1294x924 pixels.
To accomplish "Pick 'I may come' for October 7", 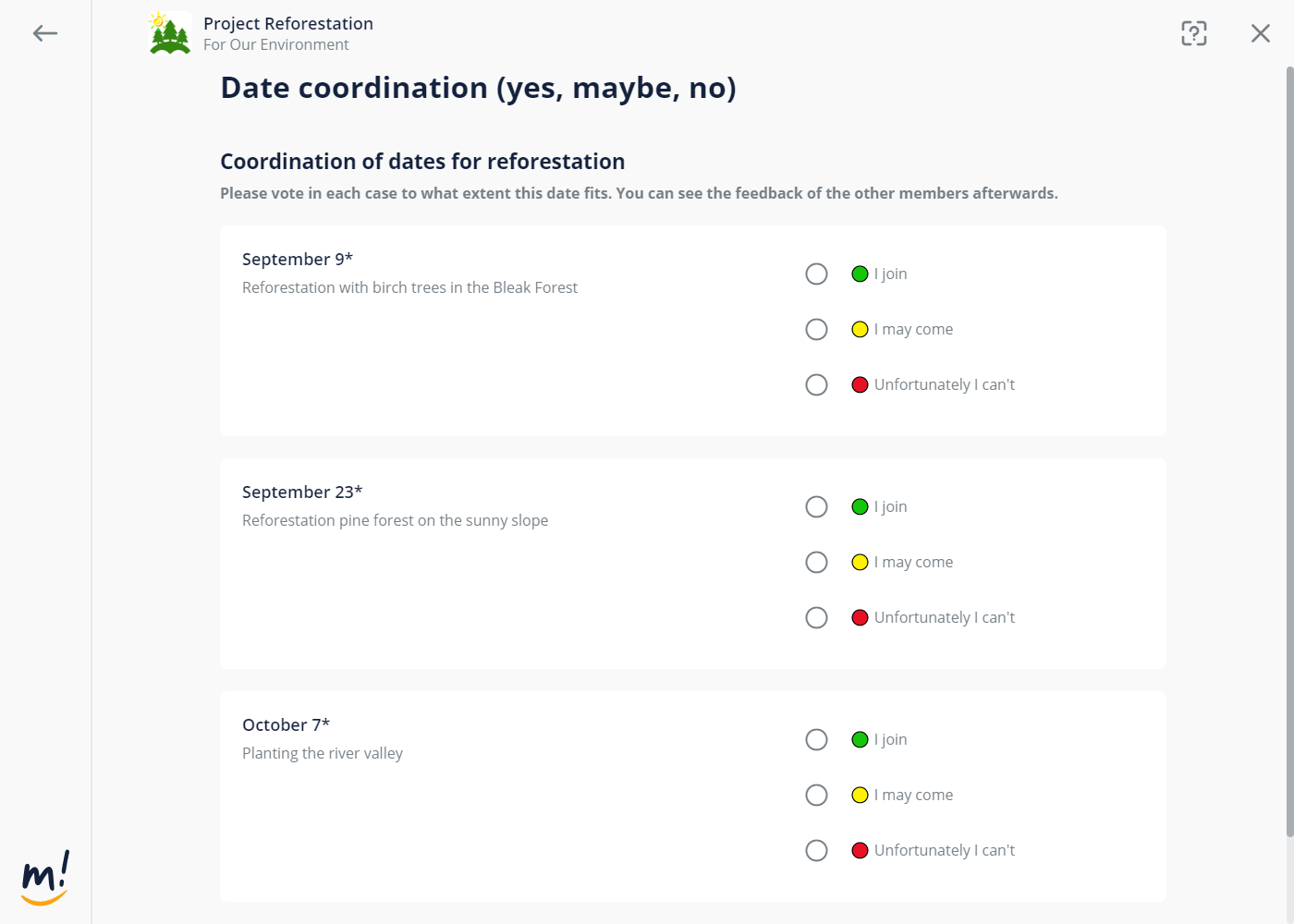I will (816, 796).
